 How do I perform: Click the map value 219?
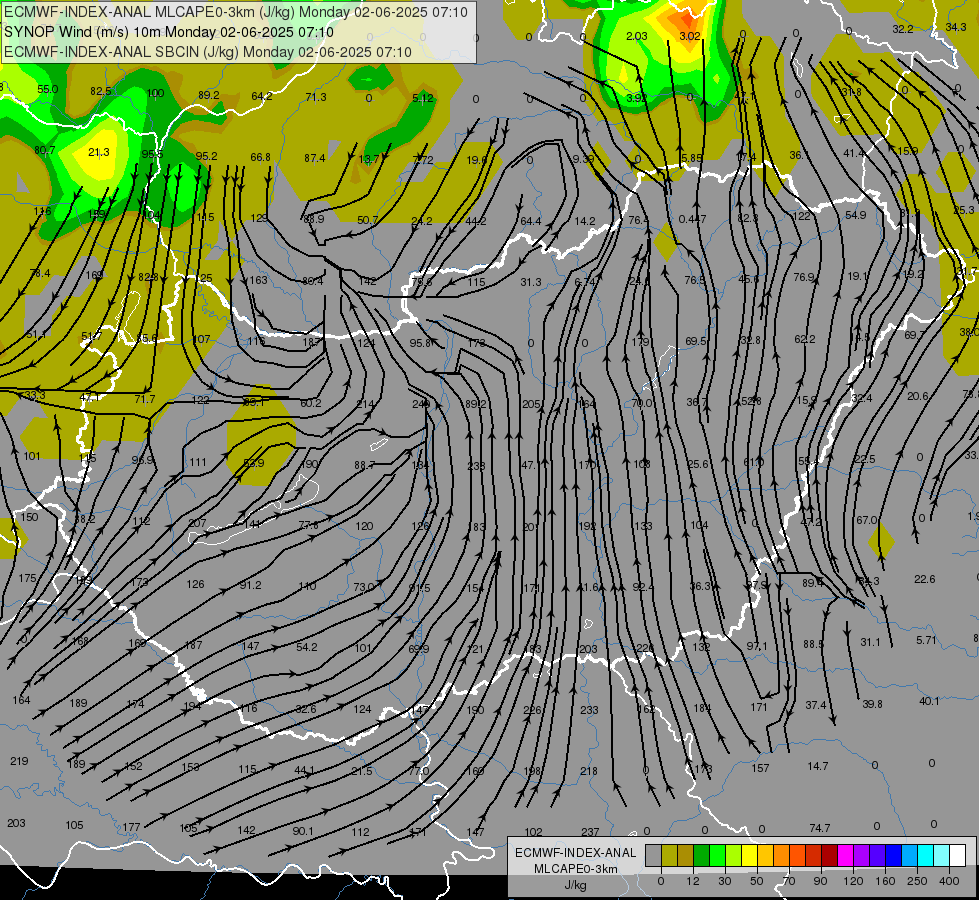point(19,761)
